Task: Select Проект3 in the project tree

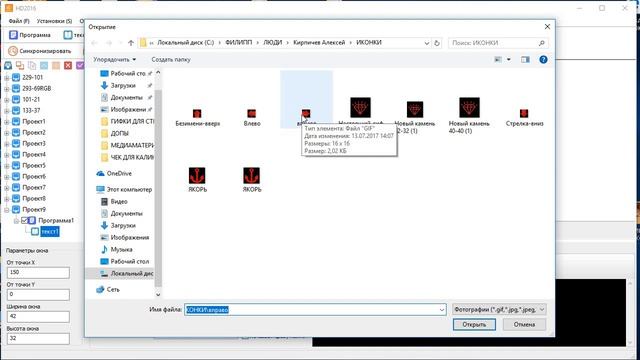Action: [34, 144]
